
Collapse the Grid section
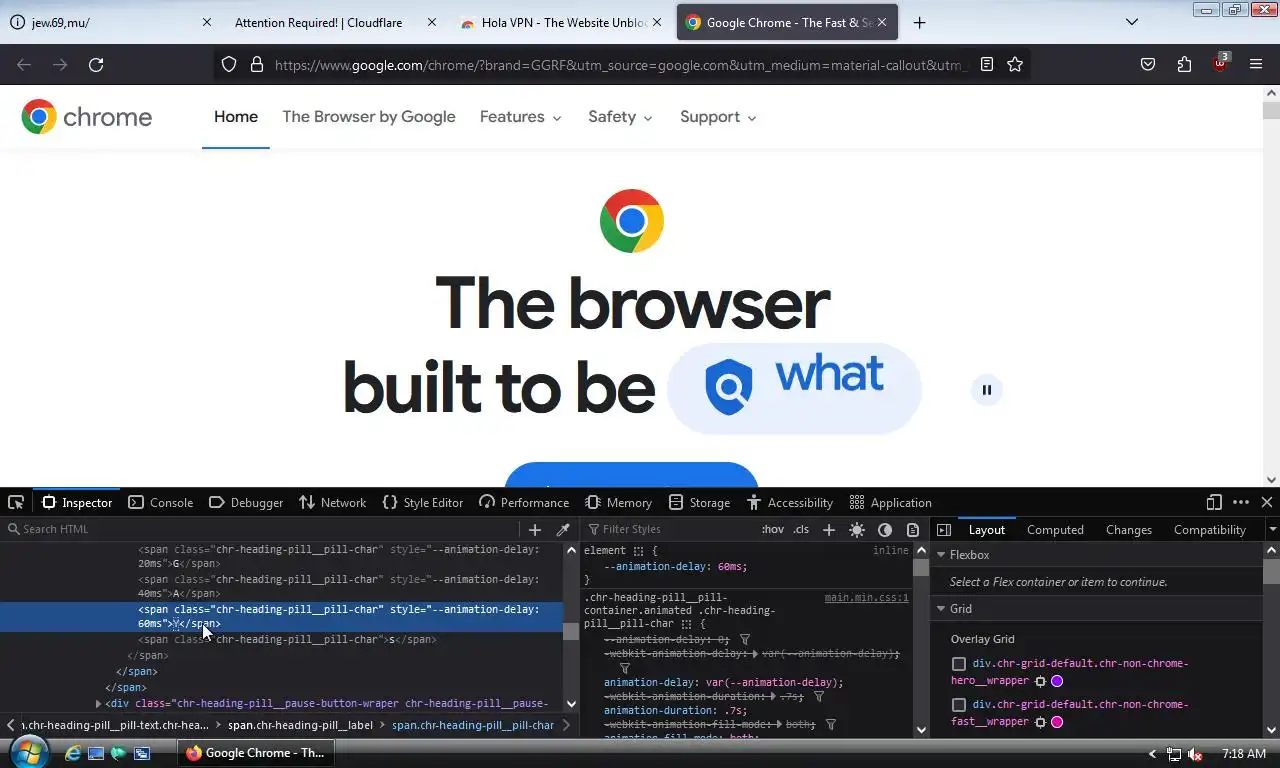pyautogui.click(x=941, y=609)
